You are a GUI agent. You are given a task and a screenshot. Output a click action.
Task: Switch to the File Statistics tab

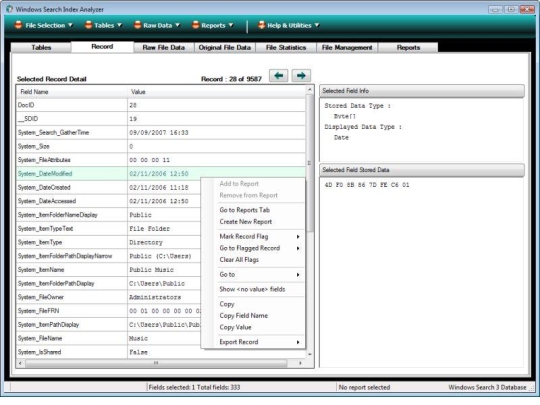click(x=286, y=48)
